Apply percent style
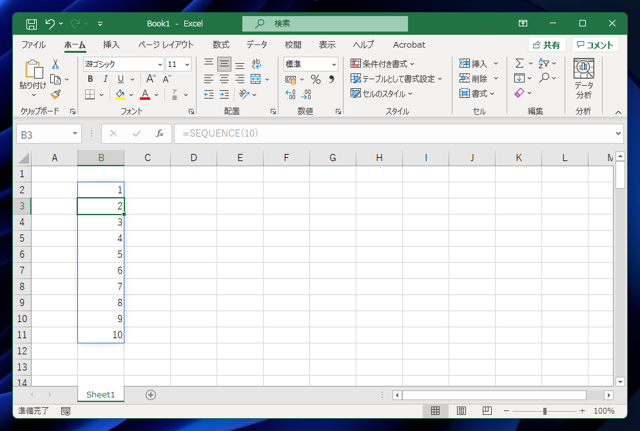 tap(316, 79)
